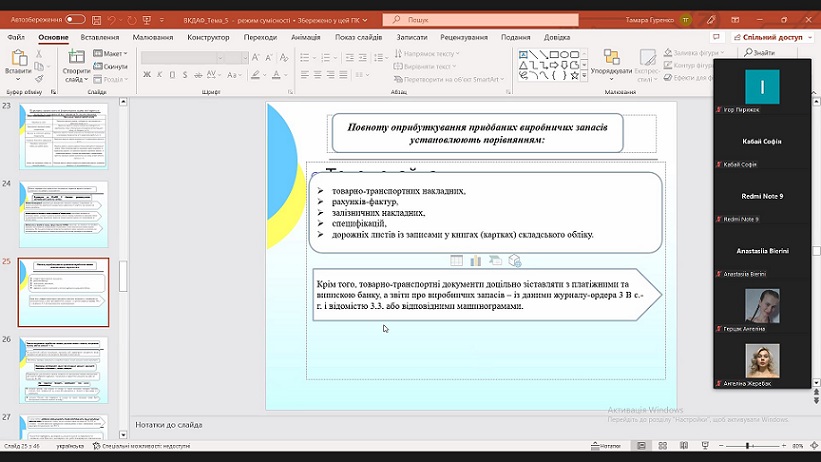Toggle the AutoSave switch
Image resolution: width=821 pixels, height=462 pixels.
75,19
